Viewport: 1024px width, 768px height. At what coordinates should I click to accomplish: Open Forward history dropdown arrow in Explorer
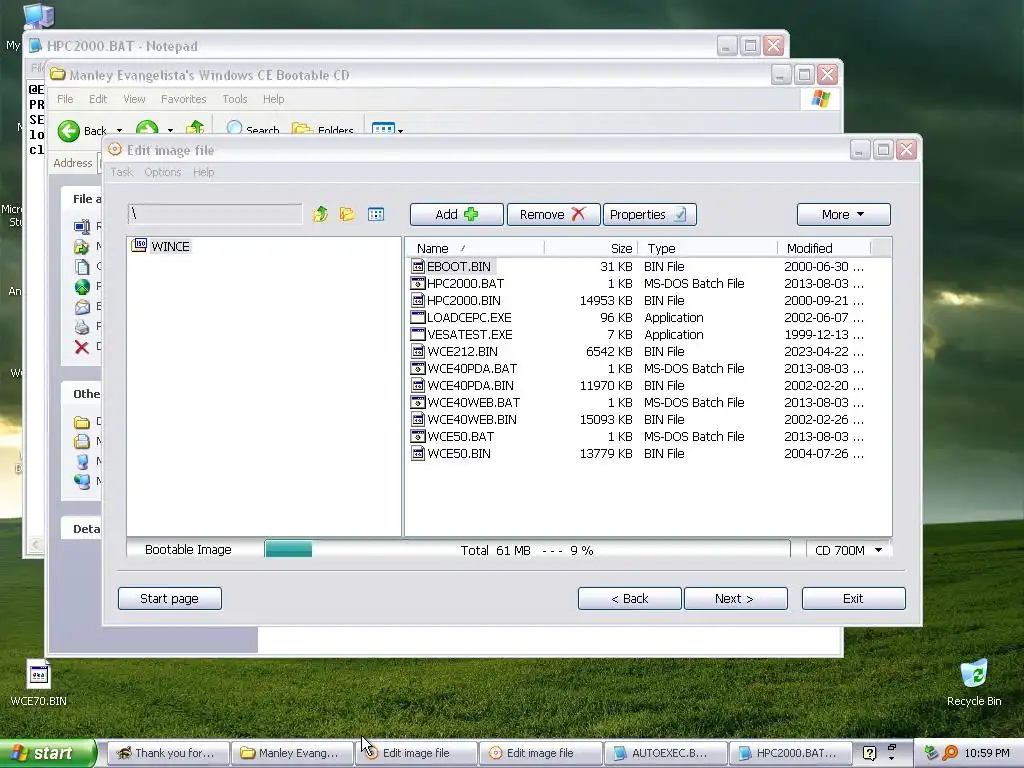pyautogui.click(x=170, y=131)
